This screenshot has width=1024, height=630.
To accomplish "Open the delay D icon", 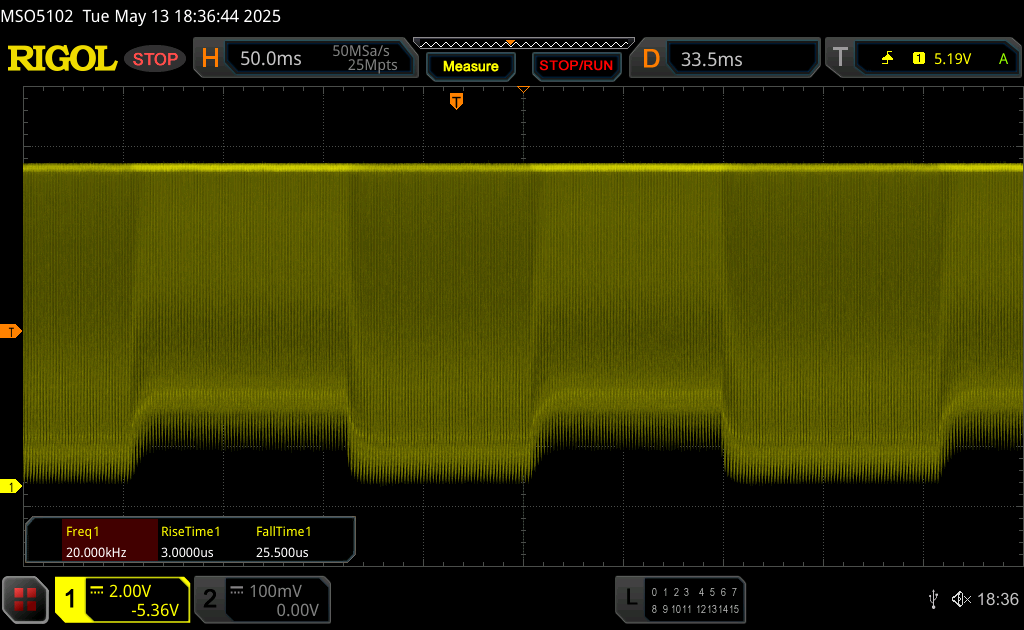I will tap(650, 59).
